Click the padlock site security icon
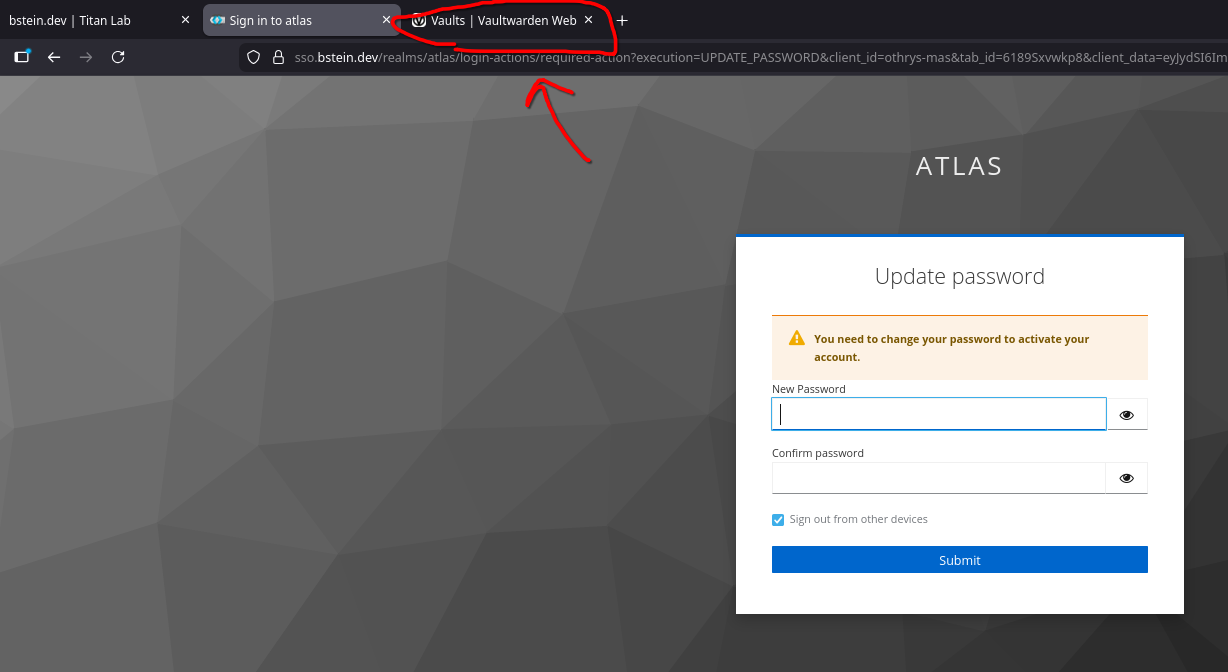Image resolution: width=1228 pixels, height=672 pixels. click(279, 57)
